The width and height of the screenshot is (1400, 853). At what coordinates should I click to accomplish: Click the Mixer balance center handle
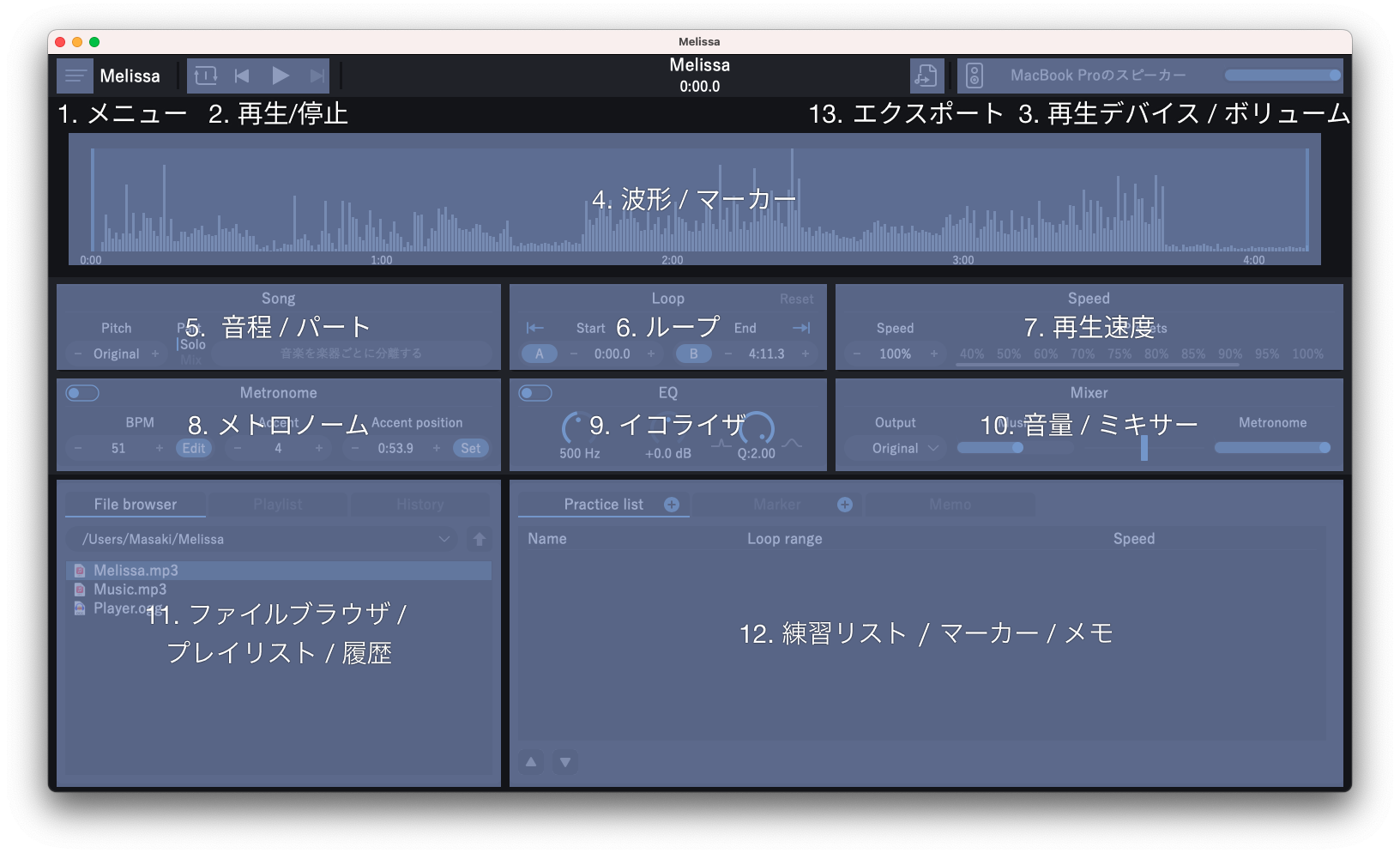1144,448
